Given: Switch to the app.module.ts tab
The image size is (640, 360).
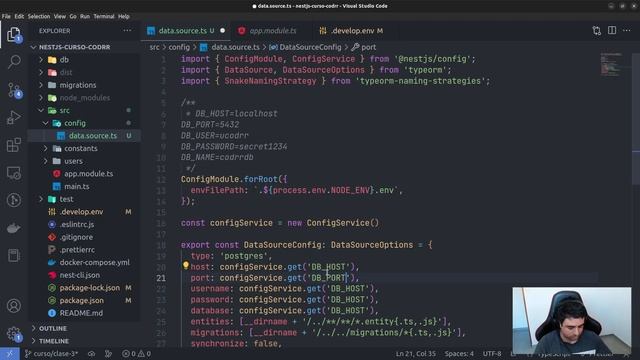Looking at the screenshot, I should click(x=273, y=31).
